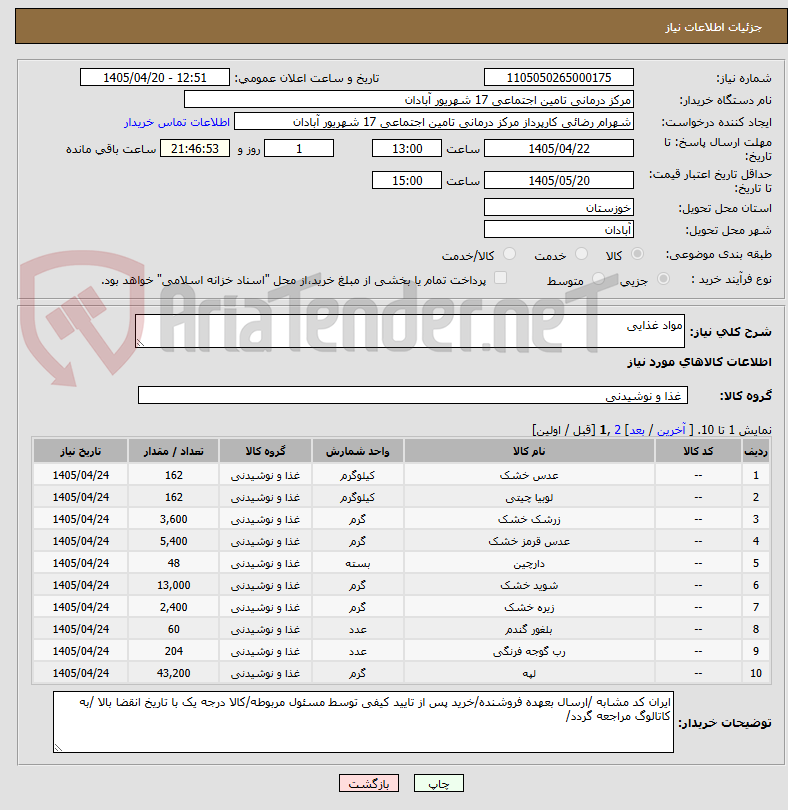Select the جزیی purchase type radio
The height and width of the screenshot is (810, 788).
click(x=663, y=279)
